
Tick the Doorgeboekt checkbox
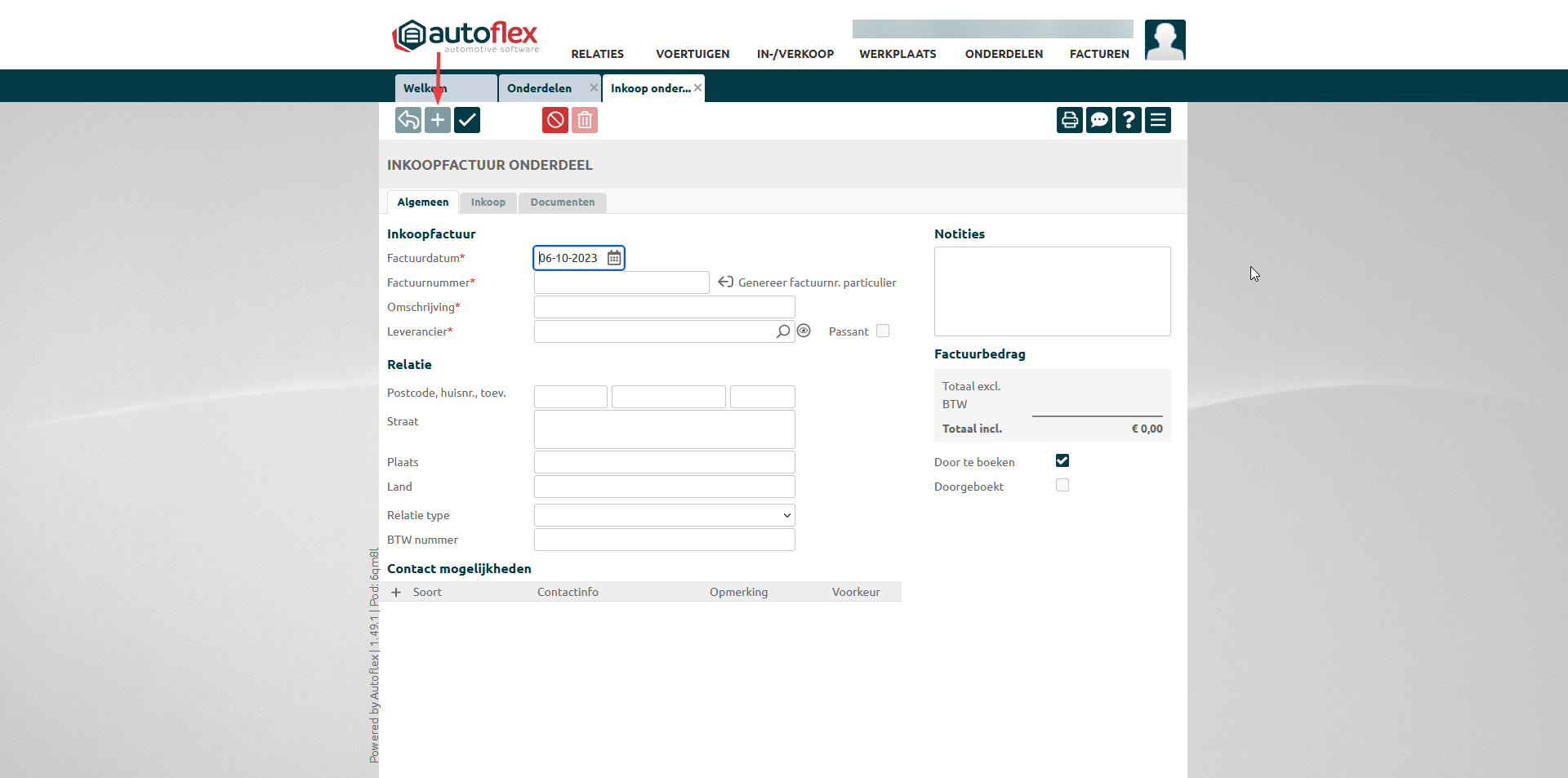coord(1062,485)
